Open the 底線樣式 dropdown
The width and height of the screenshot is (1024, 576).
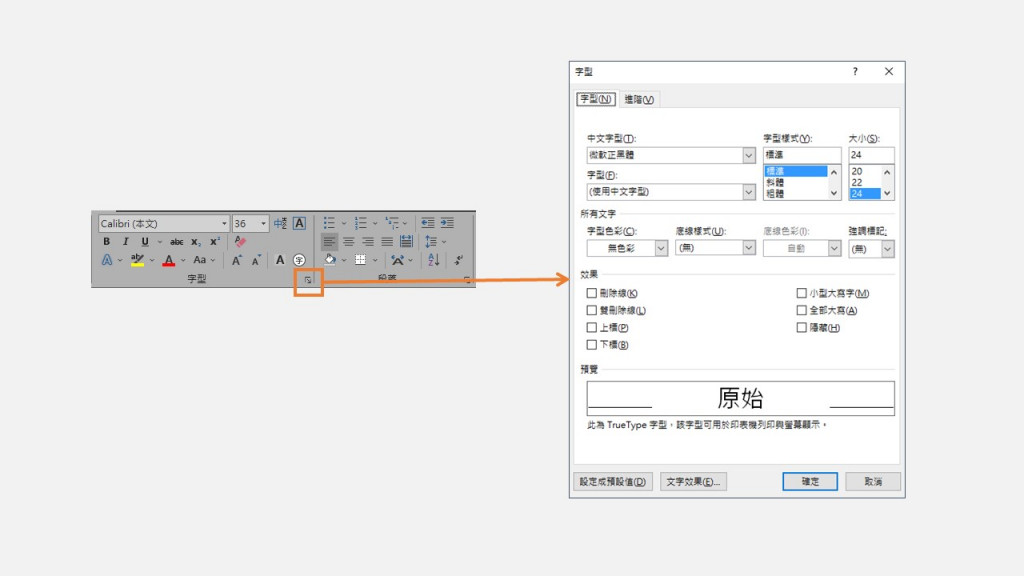click(x=748, y=248)
